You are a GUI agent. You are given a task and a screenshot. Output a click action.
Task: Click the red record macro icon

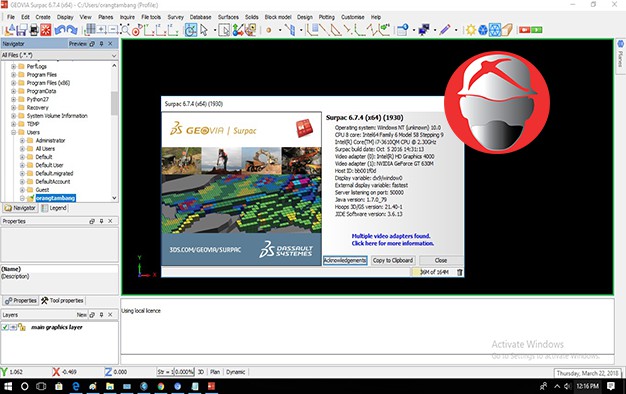(524, 30)
